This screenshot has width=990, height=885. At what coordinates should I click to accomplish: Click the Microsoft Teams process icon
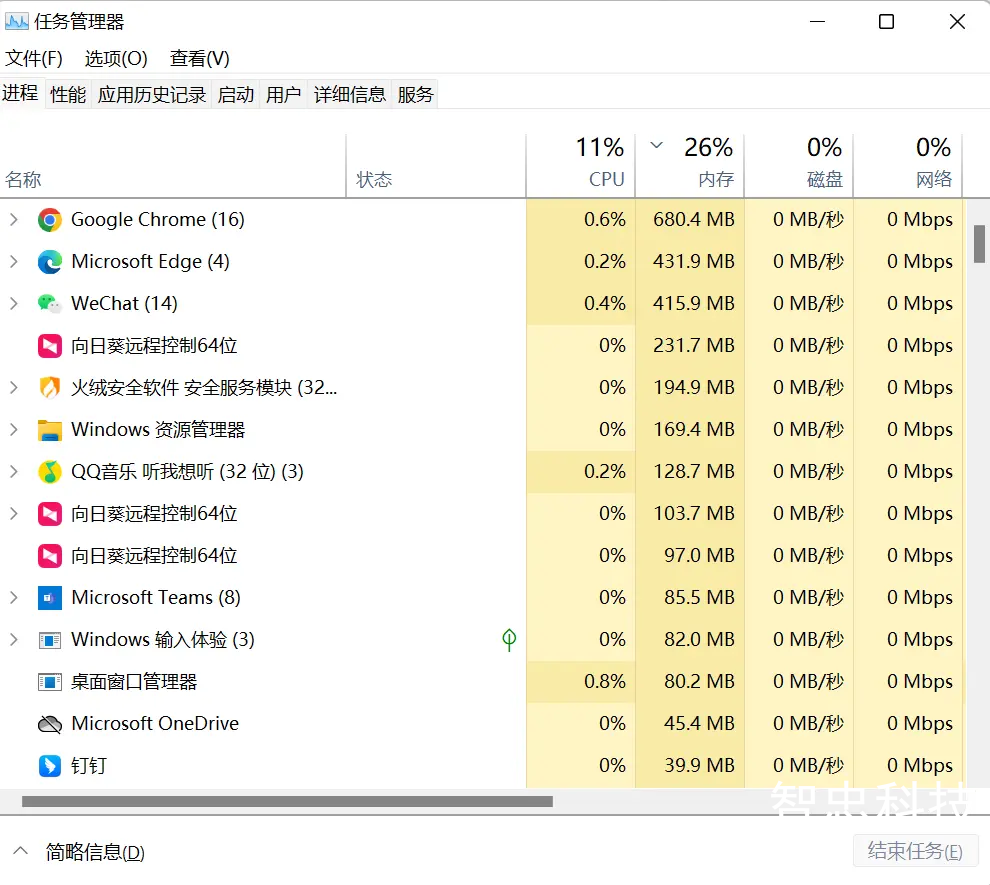tap(50, 598)
